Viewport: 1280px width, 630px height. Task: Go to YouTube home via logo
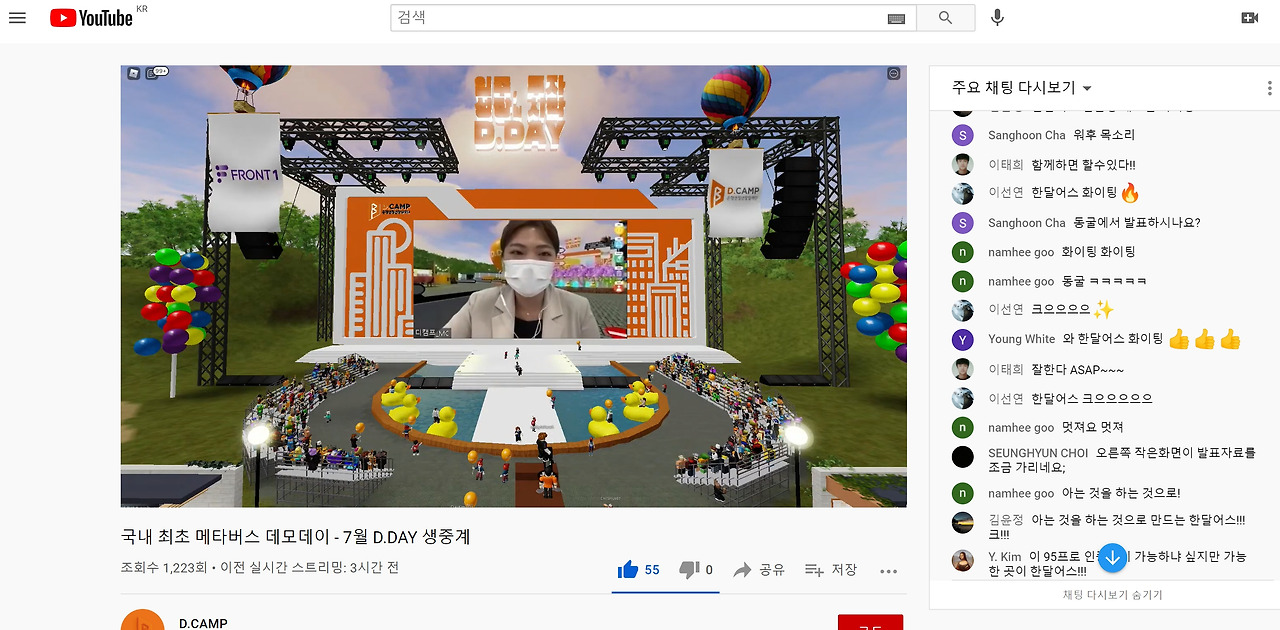[91, 18]
